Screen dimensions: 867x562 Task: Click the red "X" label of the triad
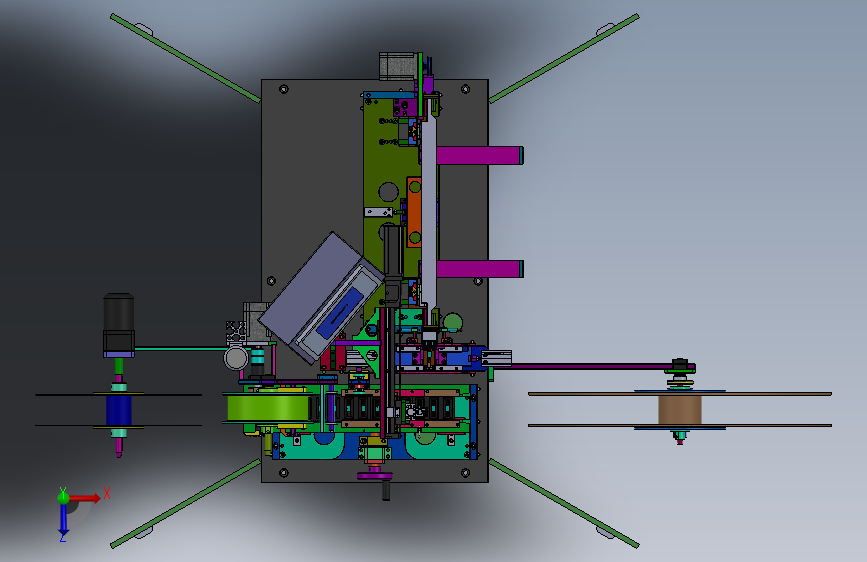coord(107,493)
